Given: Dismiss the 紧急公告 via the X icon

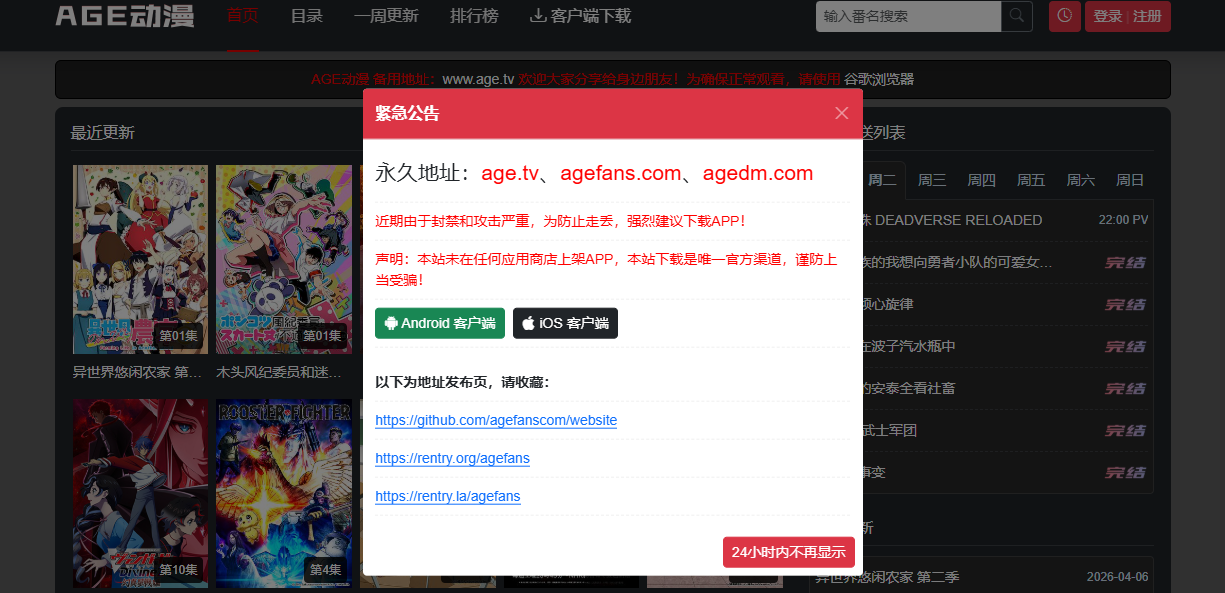Looking at the screenshot, I should click(841, 113).
